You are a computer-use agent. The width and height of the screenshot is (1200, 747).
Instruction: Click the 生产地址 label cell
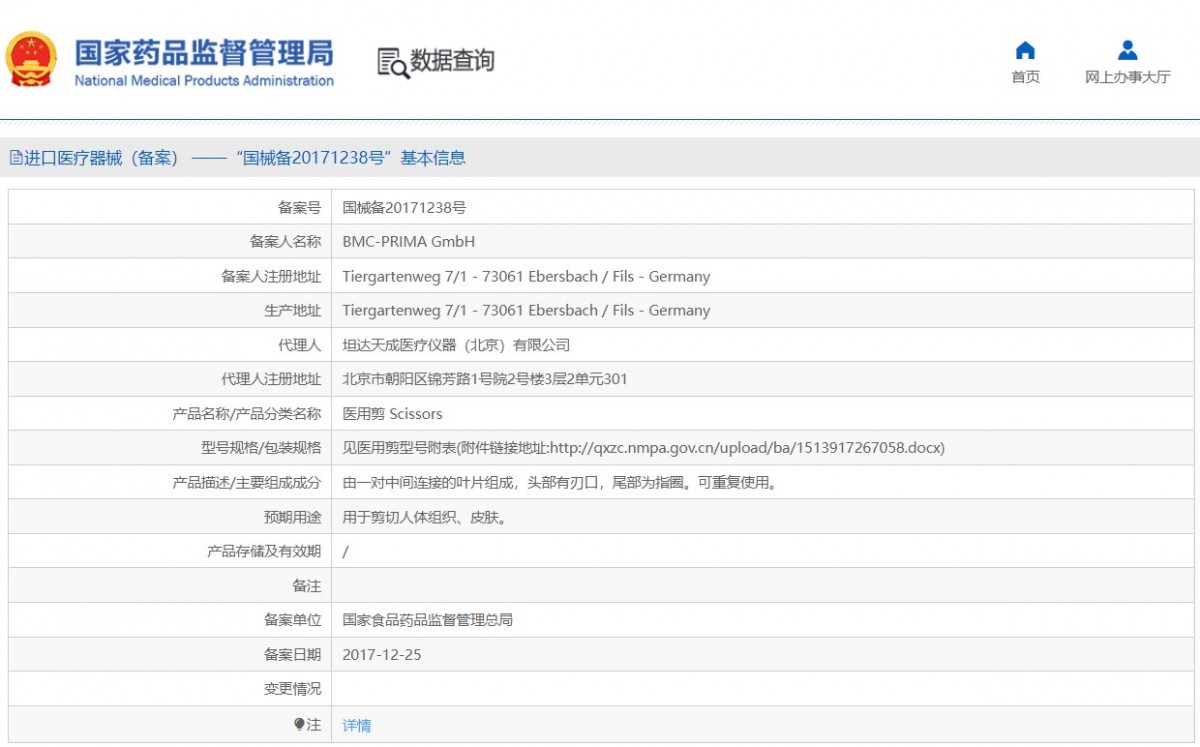click(x=170, y=310)
